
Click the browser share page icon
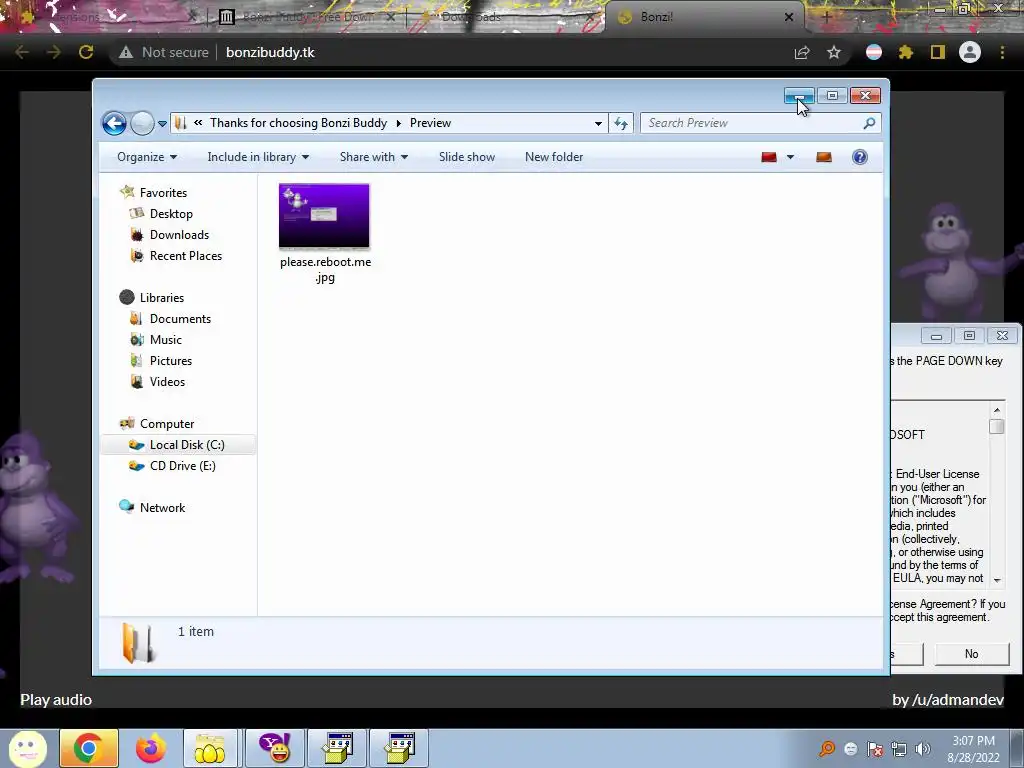802,52
